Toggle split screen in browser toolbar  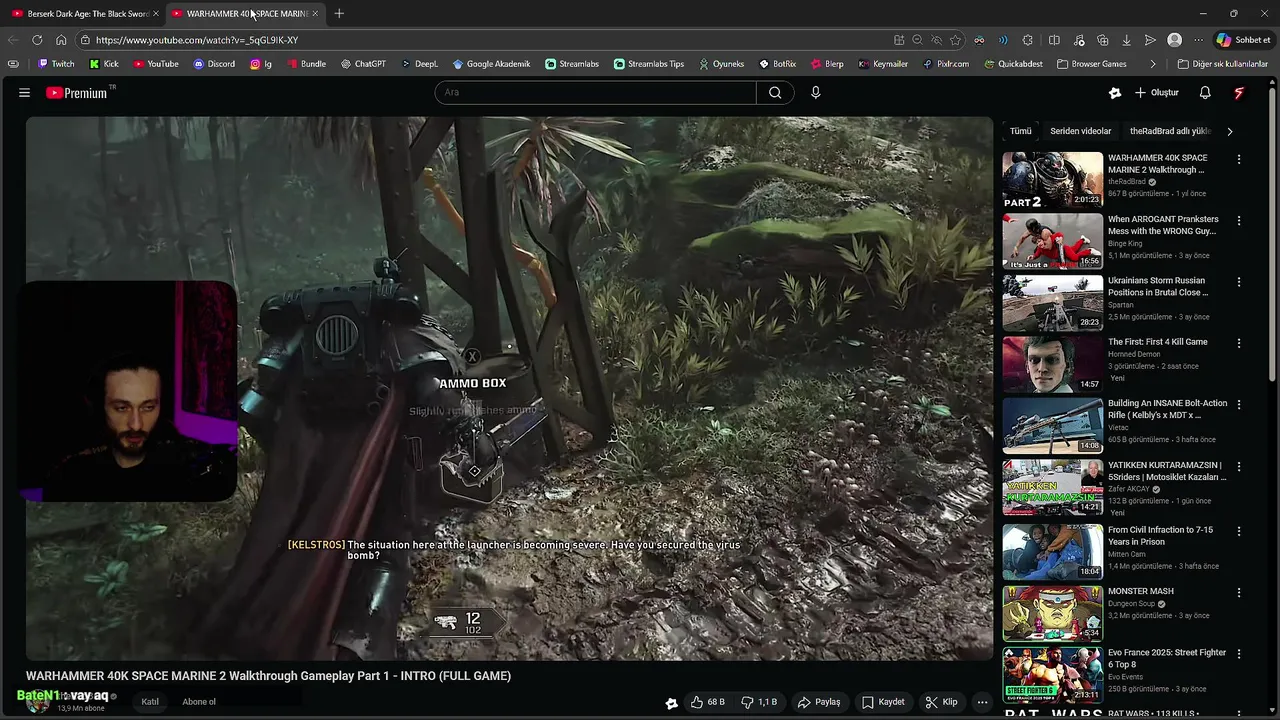[x=1054, y=40]
